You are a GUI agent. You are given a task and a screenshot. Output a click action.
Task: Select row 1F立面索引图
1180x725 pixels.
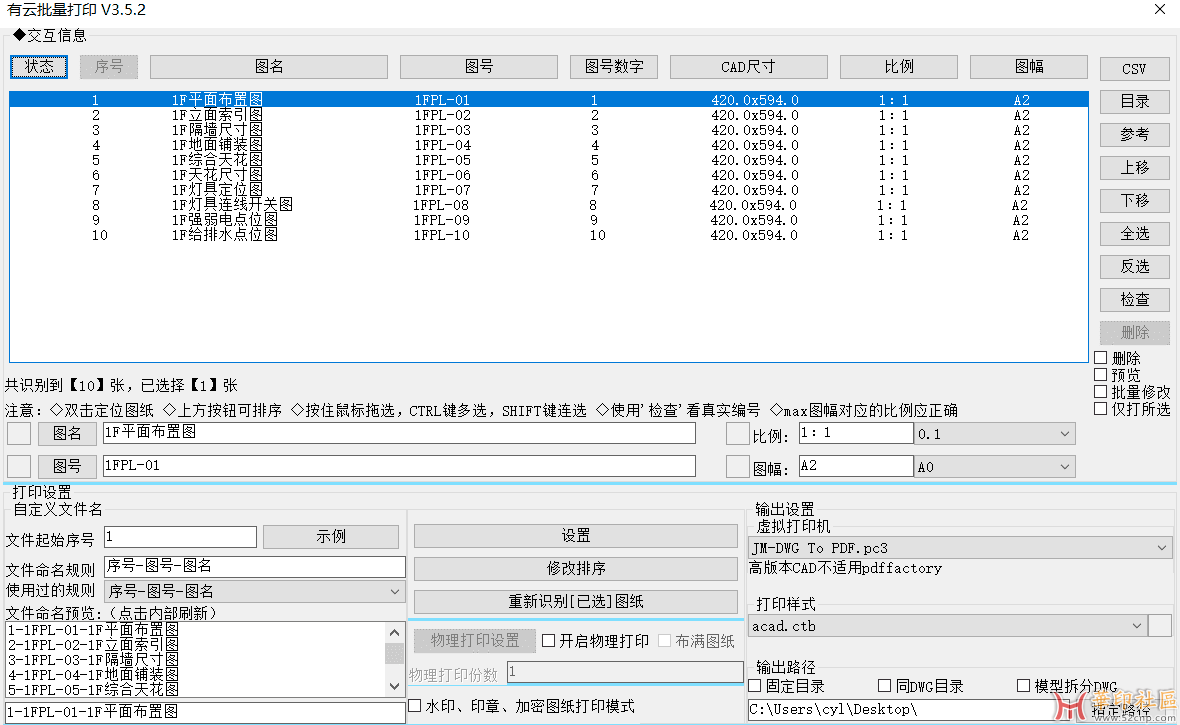click(x=549, y=115)
